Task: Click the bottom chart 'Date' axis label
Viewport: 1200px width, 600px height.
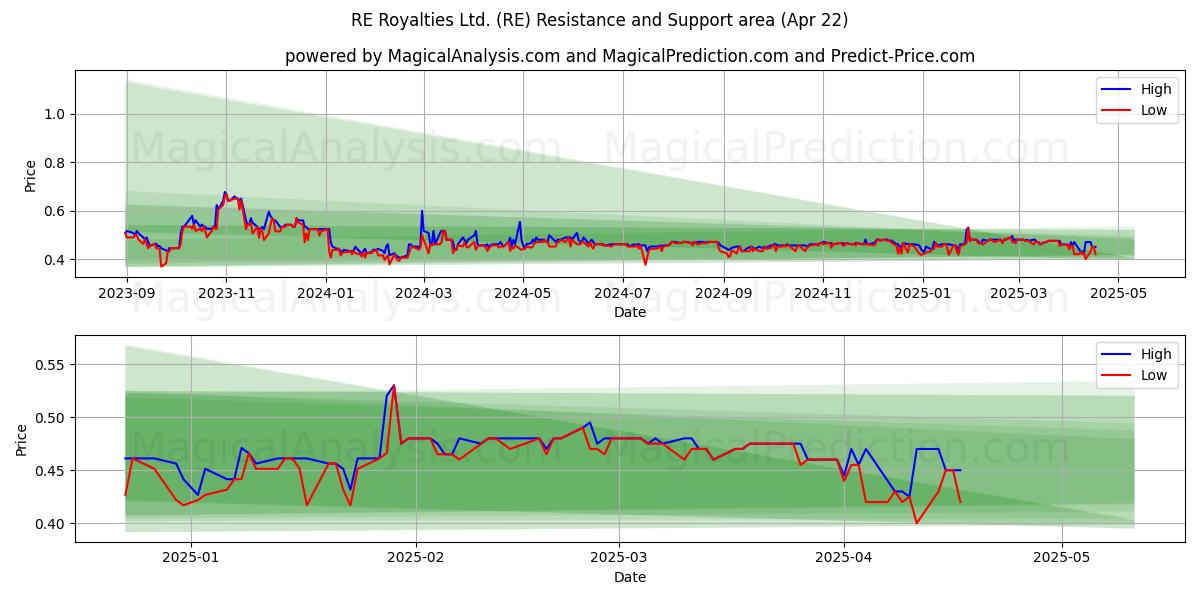Action: point(630,577)
